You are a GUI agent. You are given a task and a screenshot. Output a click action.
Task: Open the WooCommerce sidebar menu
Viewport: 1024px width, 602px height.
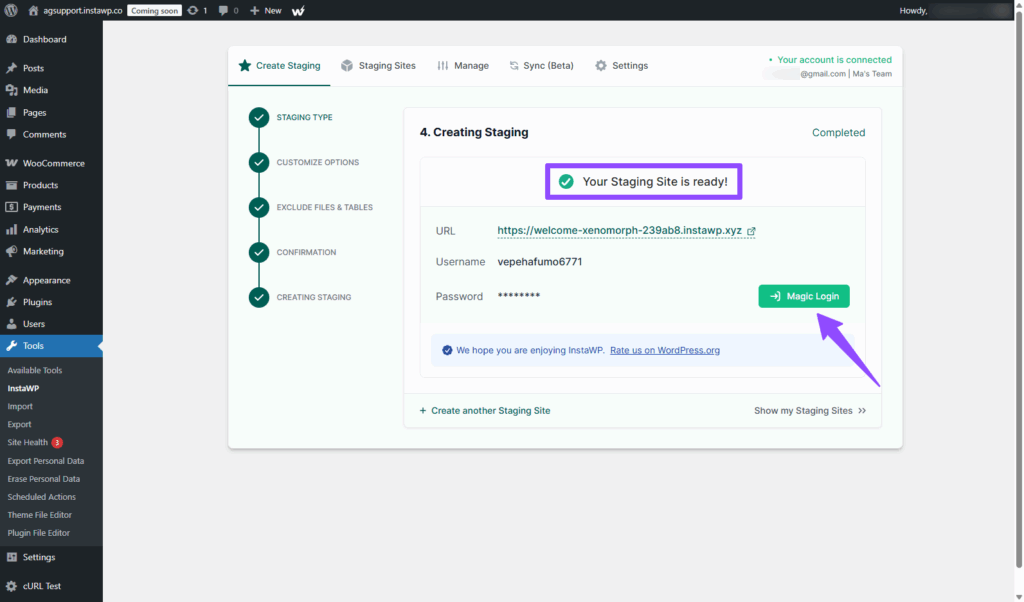(x=53, y=163)
